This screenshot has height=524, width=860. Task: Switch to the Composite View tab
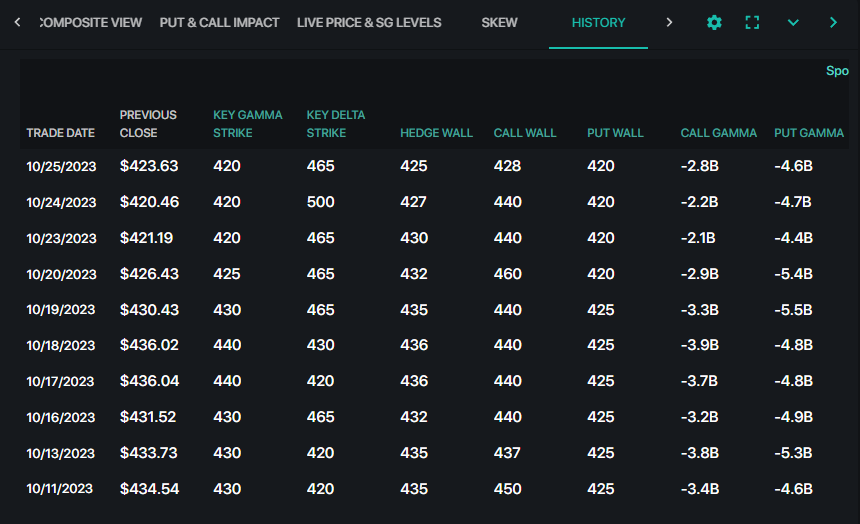pyautogui.click(x=90, y=22)
